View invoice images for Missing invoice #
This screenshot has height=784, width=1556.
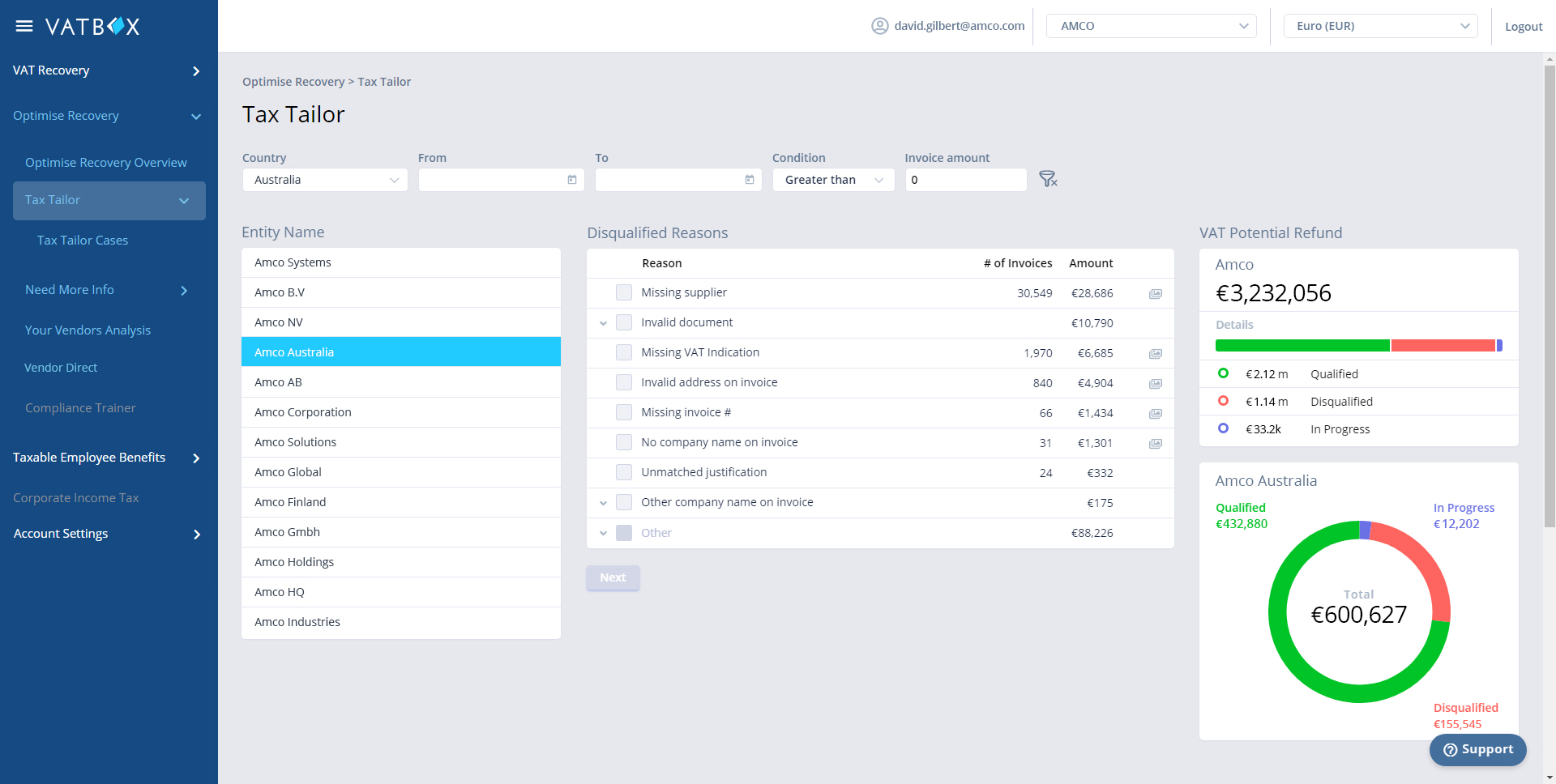tap(1155, 413)
